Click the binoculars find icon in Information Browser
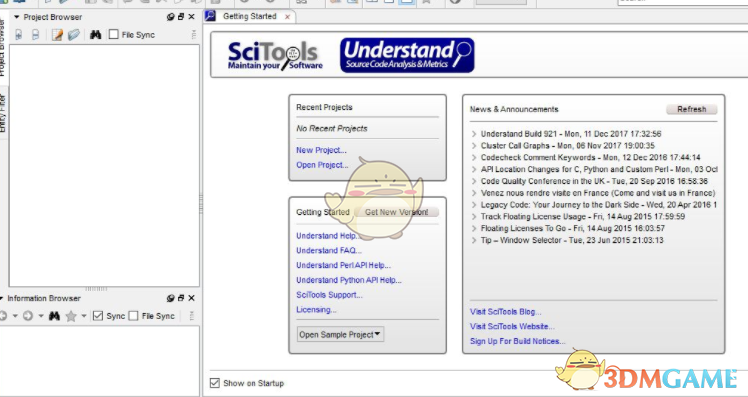 point(54,316)
